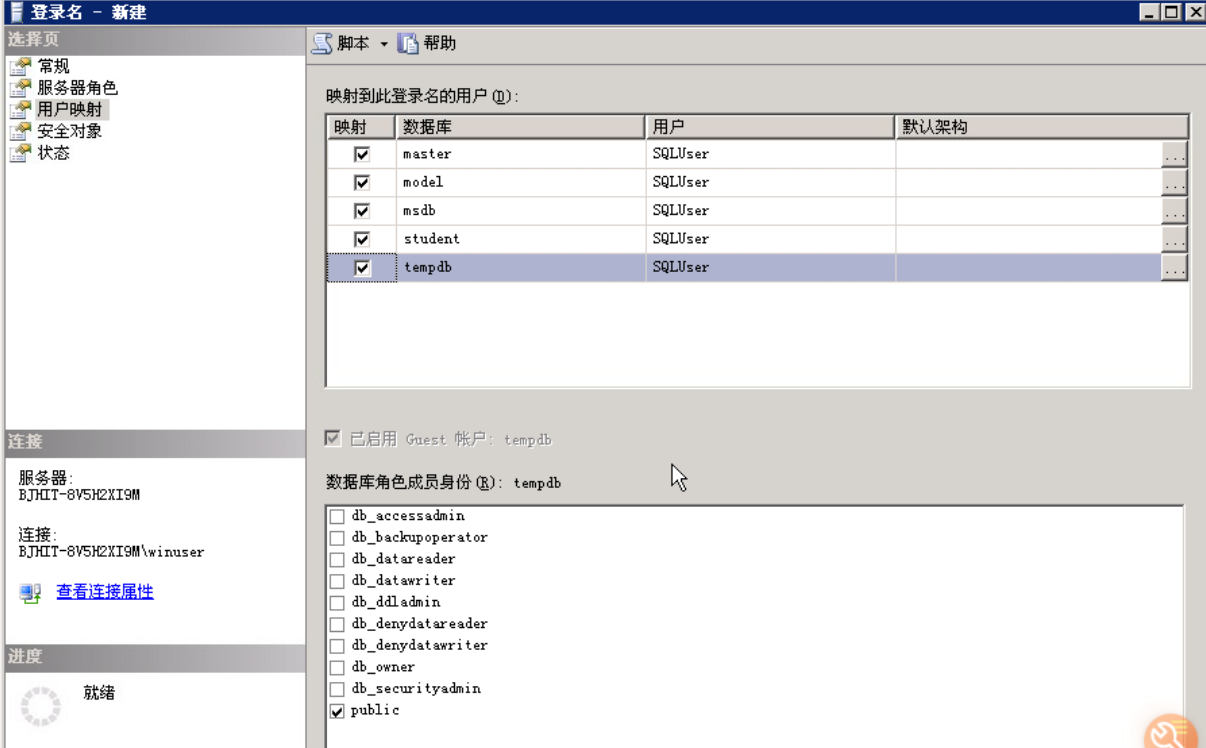The width and height of the screenshot is (1206, 748).
Task: Enable the db_datawriter role checkbox
Action: point(337,581)
